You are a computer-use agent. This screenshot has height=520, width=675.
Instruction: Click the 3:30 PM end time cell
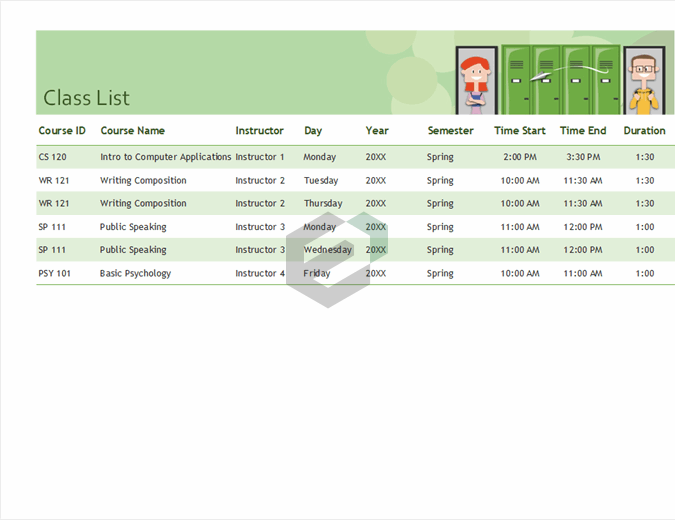point(583,157)
